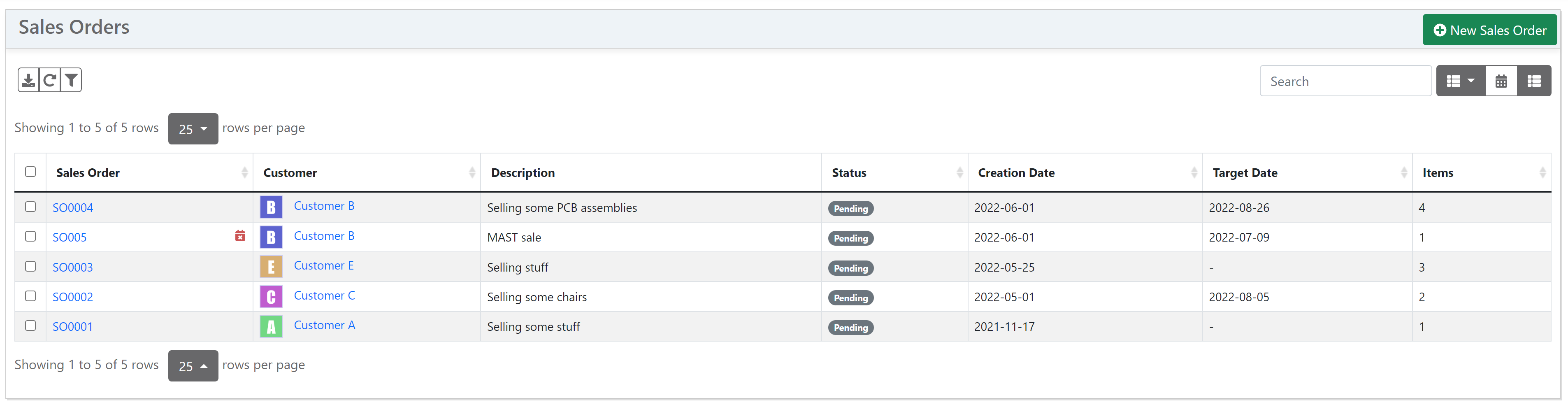Toggle the select-all rows checkbox
The image size is (1568, 407).
tap(30, 172)
